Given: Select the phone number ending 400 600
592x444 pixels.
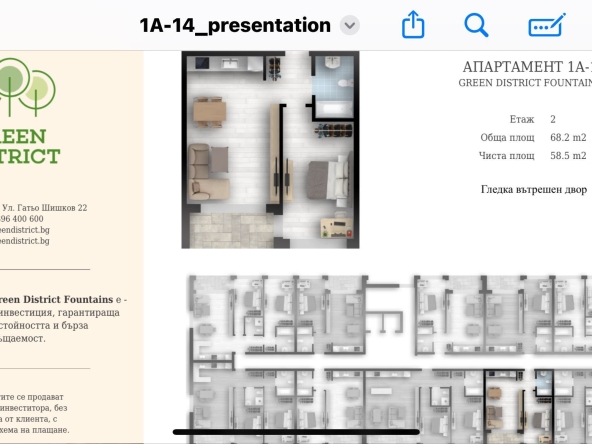Looking at the screenshot, I should (x=22, y=219).
